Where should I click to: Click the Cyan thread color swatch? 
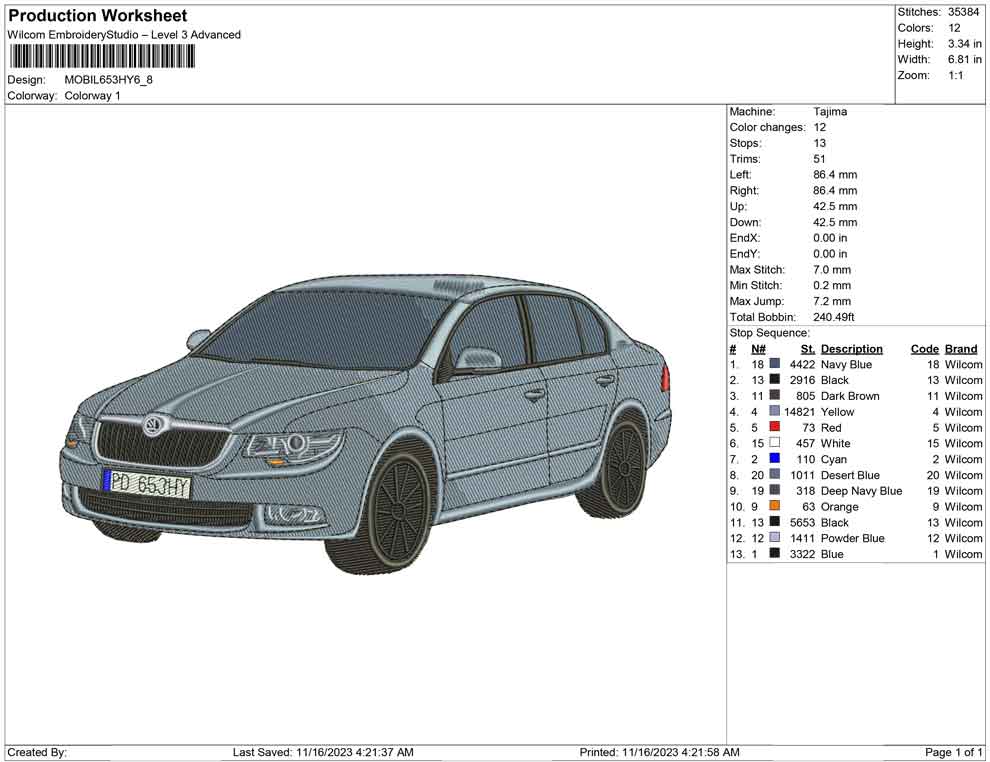click(x=776, y=459)
